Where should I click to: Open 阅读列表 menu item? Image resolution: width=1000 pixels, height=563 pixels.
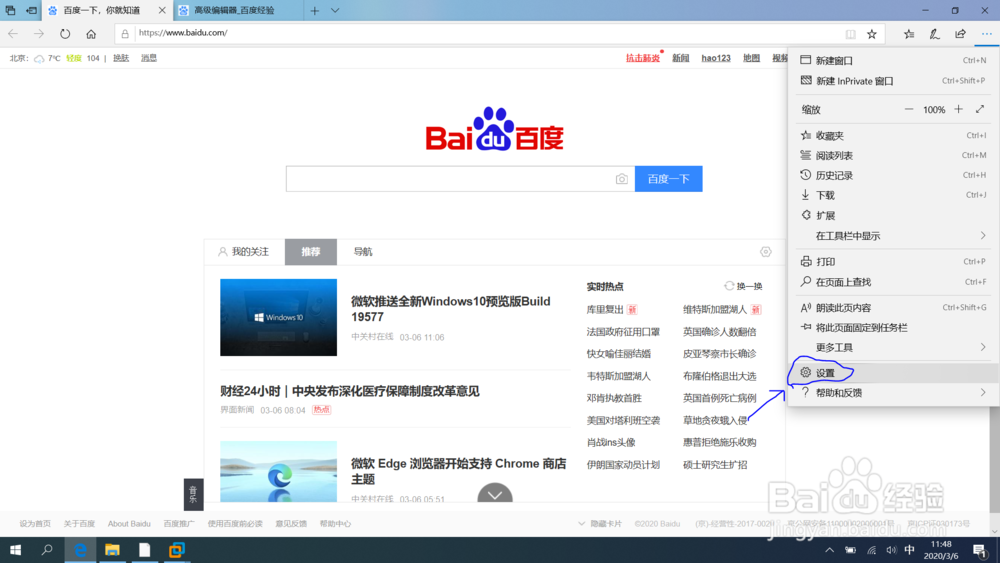coord(893,156)
